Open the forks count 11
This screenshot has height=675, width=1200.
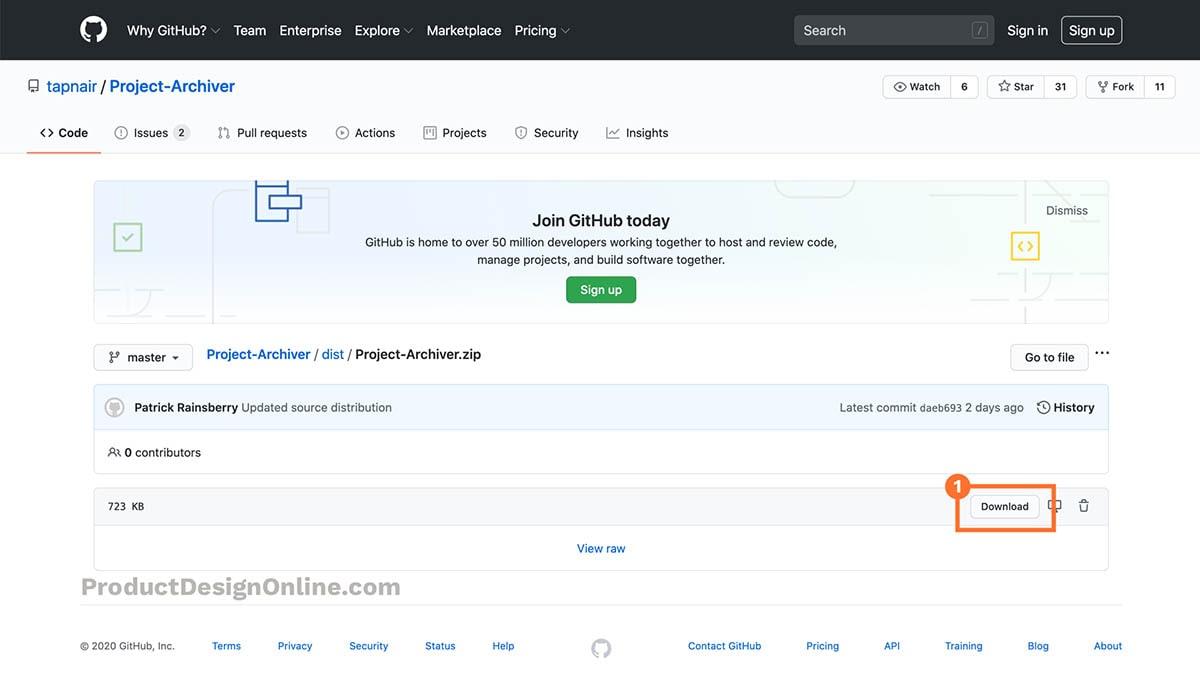click(x=1159, y=87)
